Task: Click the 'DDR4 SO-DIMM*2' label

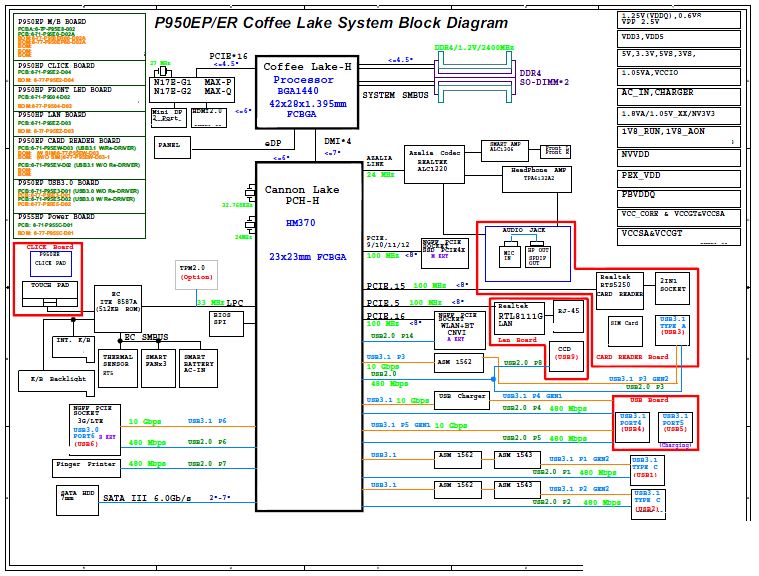Action: click(x=544, y=77)
